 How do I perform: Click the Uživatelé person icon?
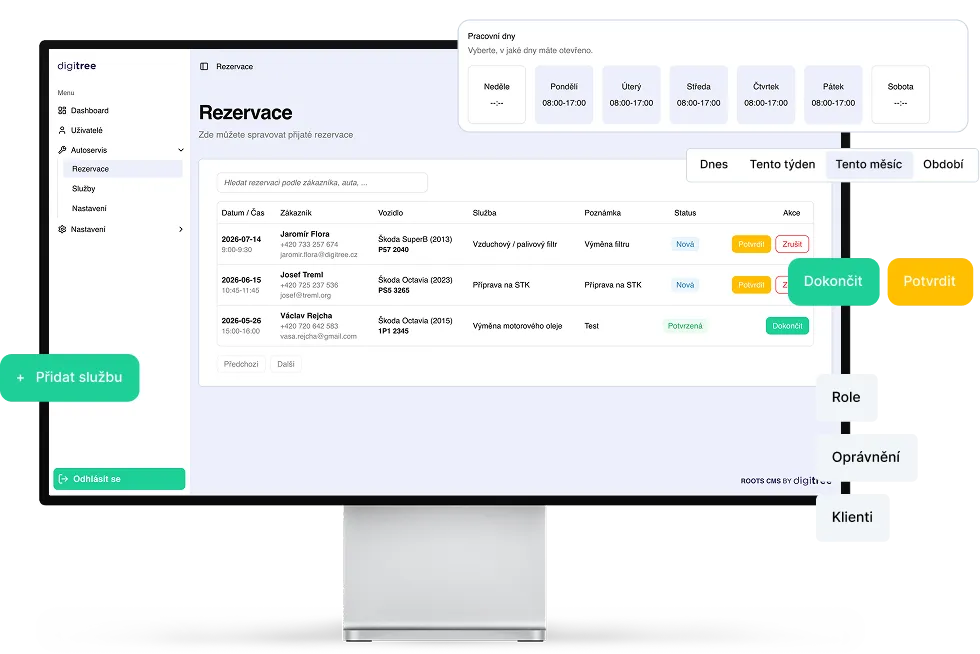point(62,131)
